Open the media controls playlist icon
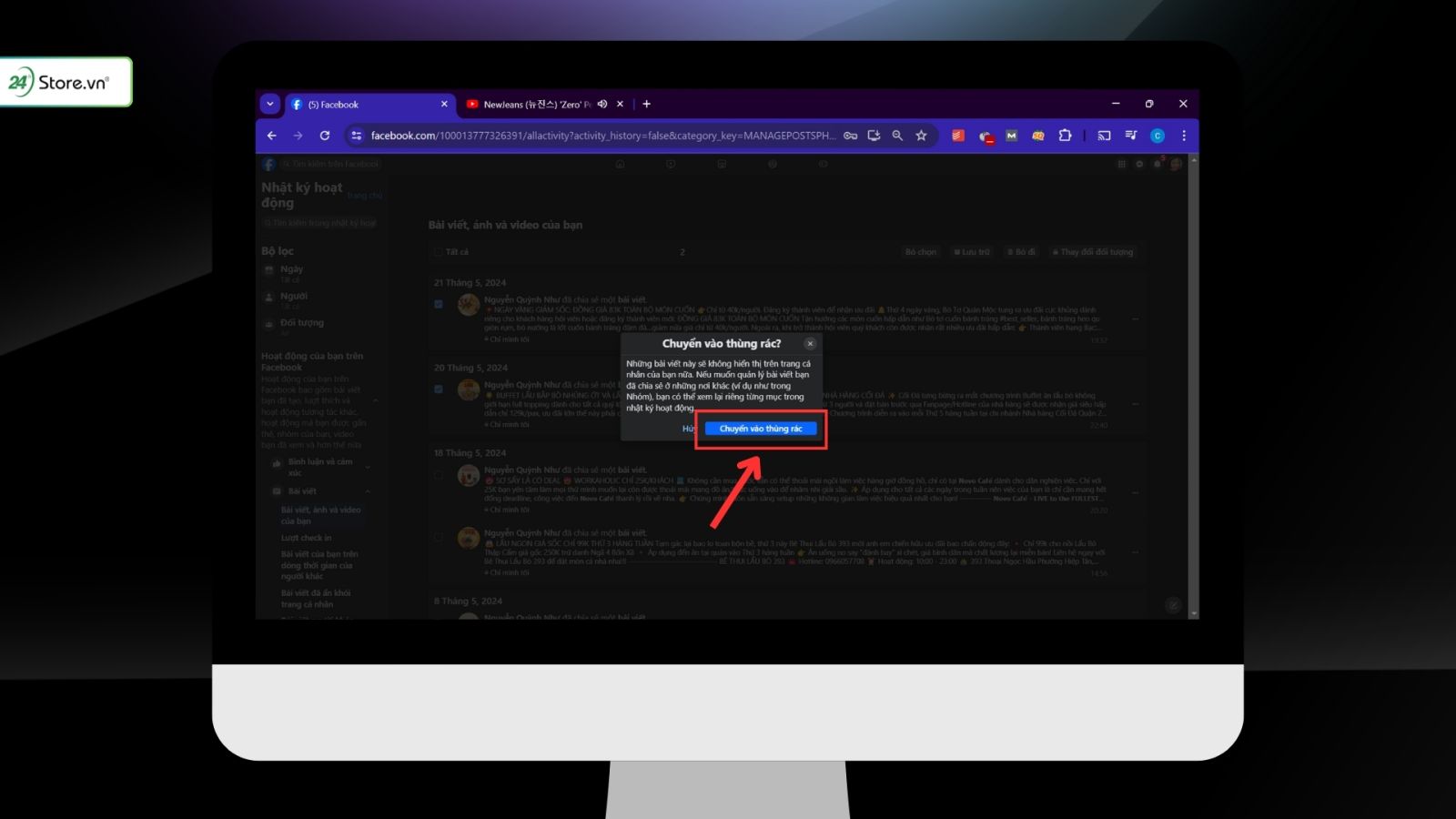Image resolution: width=1456 pixels, height=819 pixels. pyautogui.click(x=1130, y=136)
